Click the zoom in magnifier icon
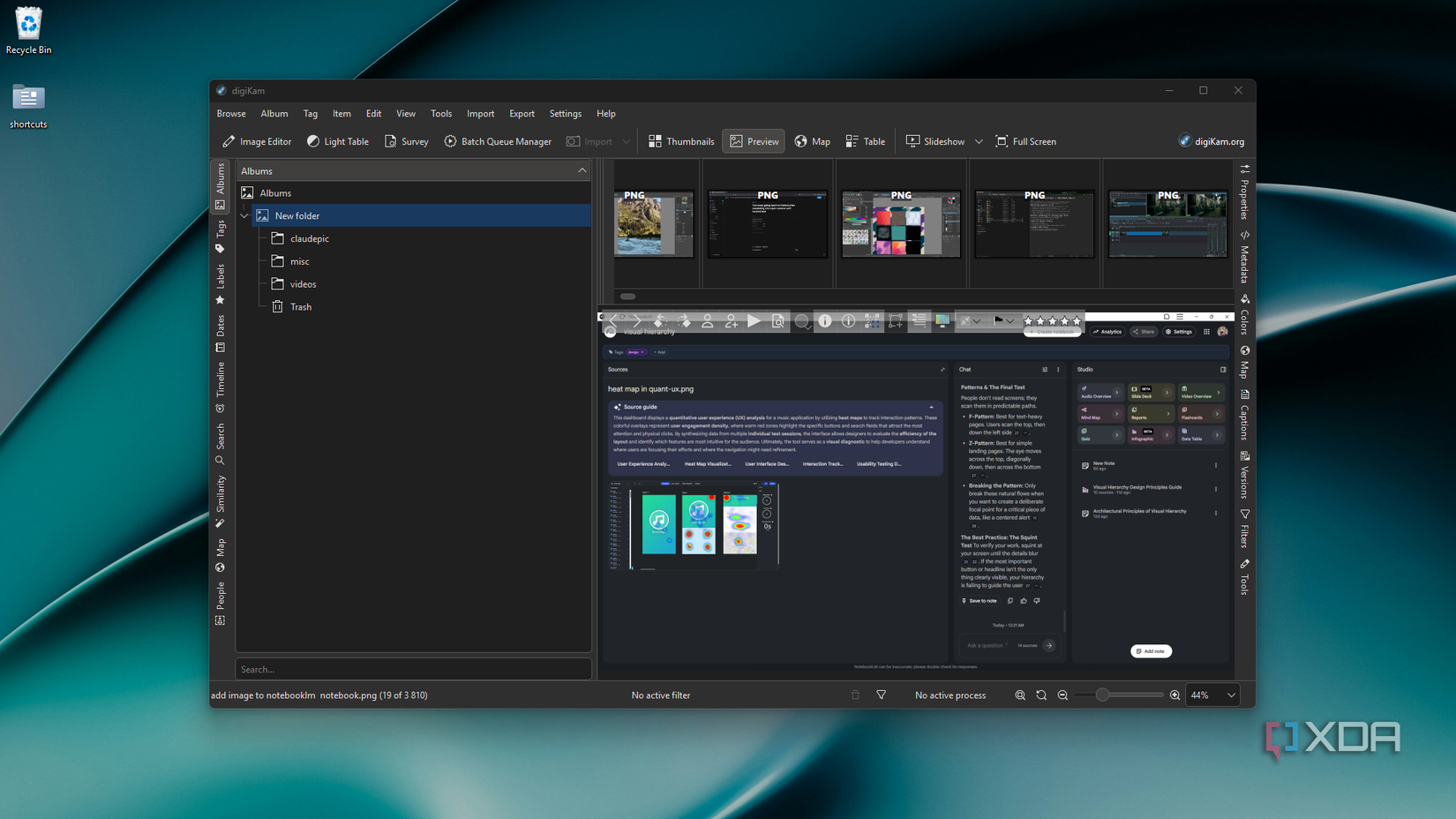The height and width of the screenshot is (819, 1456). tap(1175, 695)
